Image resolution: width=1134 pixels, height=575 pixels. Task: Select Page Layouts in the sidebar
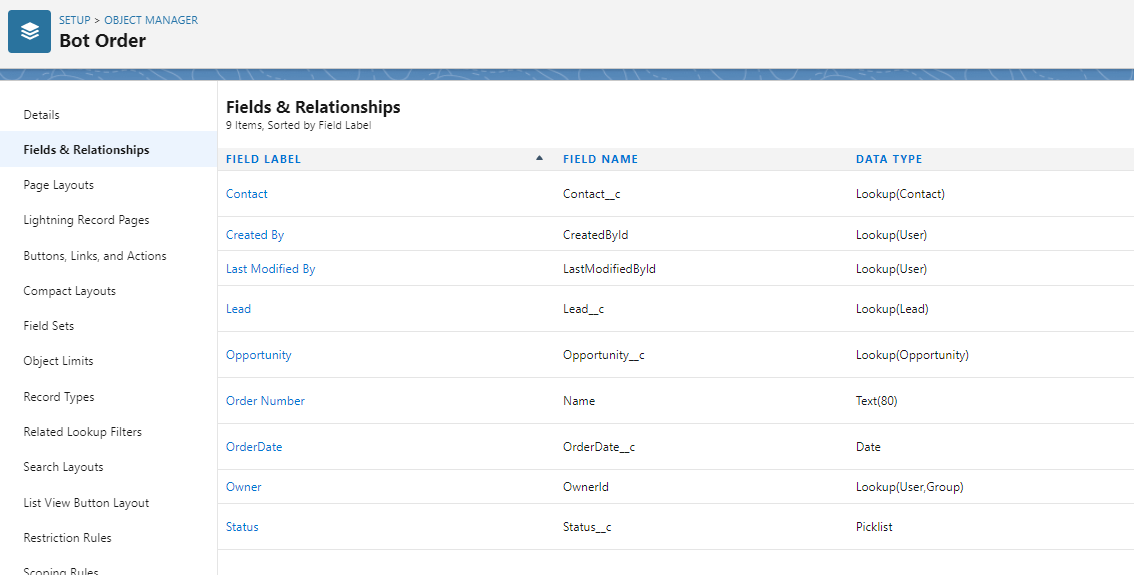click(59, 185)
